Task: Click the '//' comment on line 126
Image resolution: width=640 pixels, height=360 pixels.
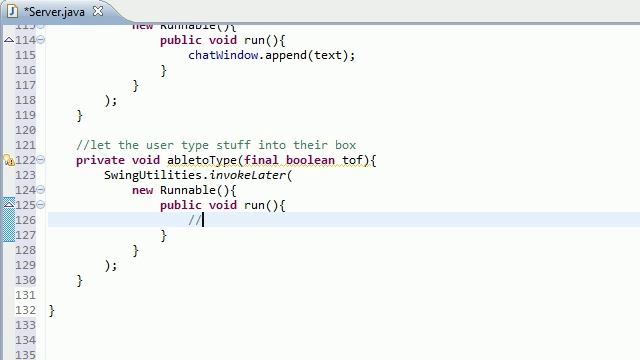Action: pyautogui.click(x=195, y=220)
